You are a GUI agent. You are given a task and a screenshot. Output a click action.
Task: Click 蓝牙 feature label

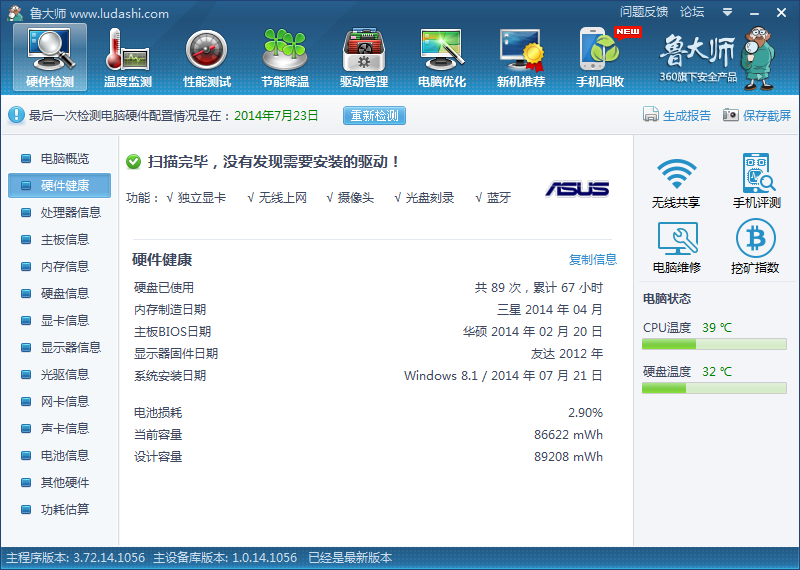[x=498, y=198]
